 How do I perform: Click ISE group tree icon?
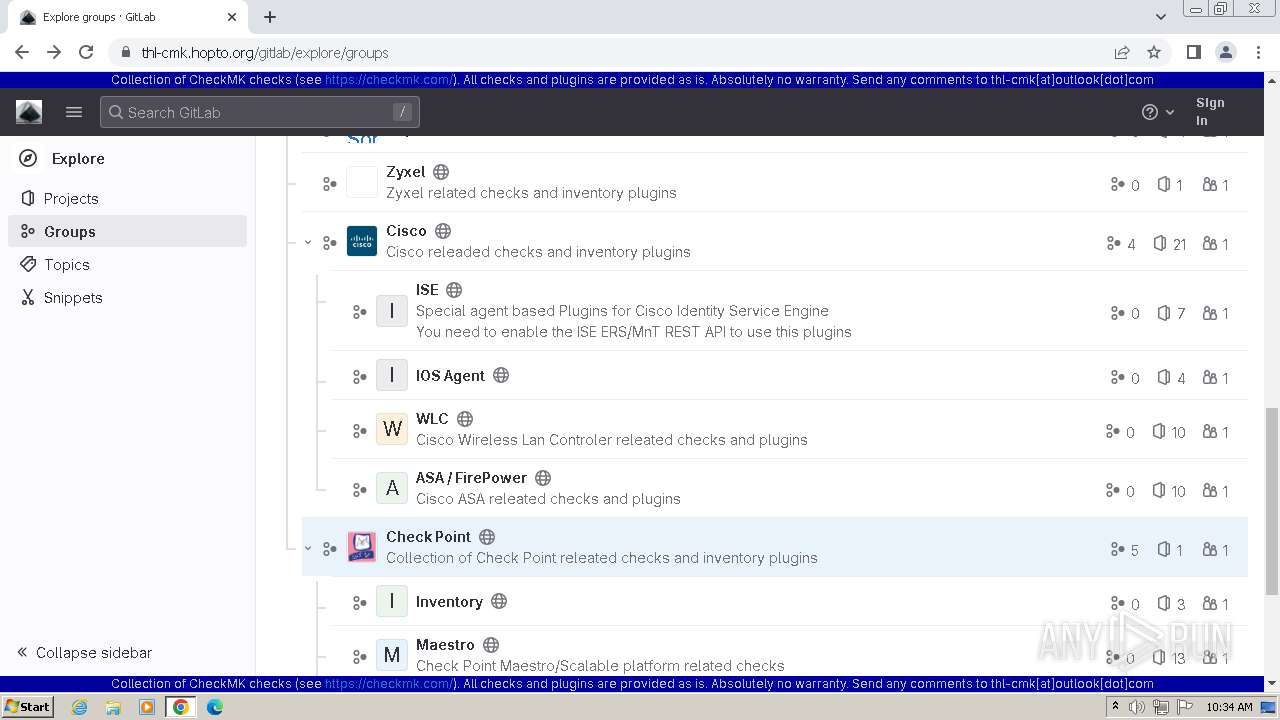359,312
